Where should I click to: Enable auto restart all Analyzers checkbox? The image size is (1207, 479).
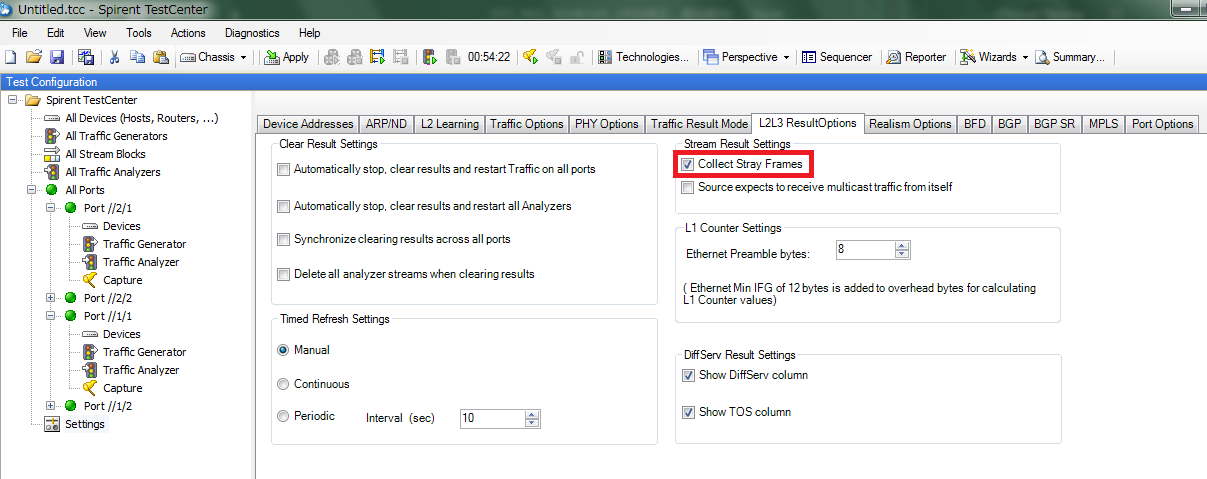coord(283,206)
